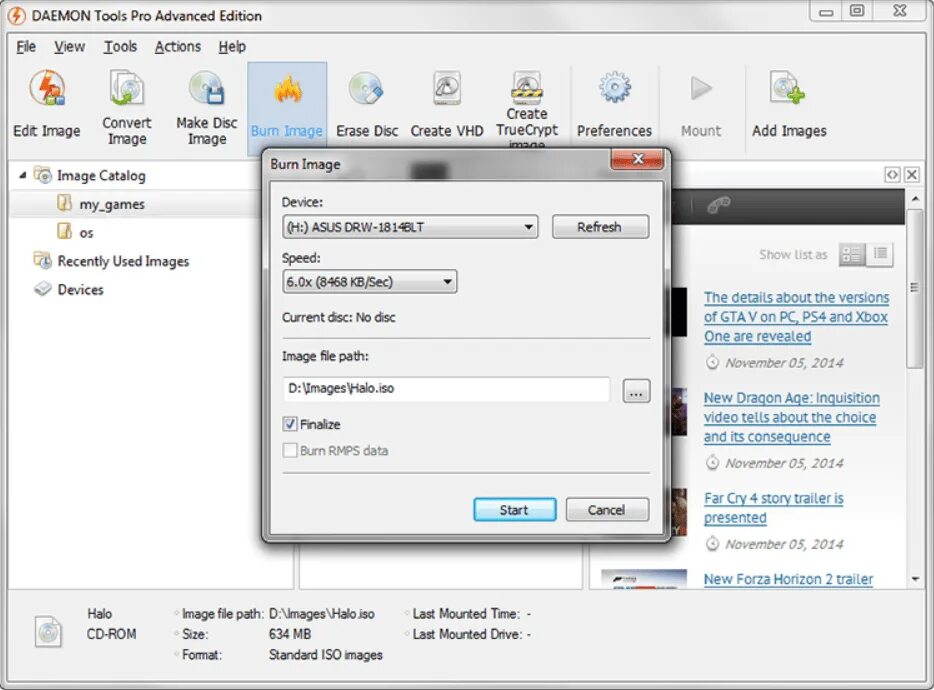Screen dimensions: 934x690
Task: Click the Standard ISO images format text
Action: [x=326, y=655]
